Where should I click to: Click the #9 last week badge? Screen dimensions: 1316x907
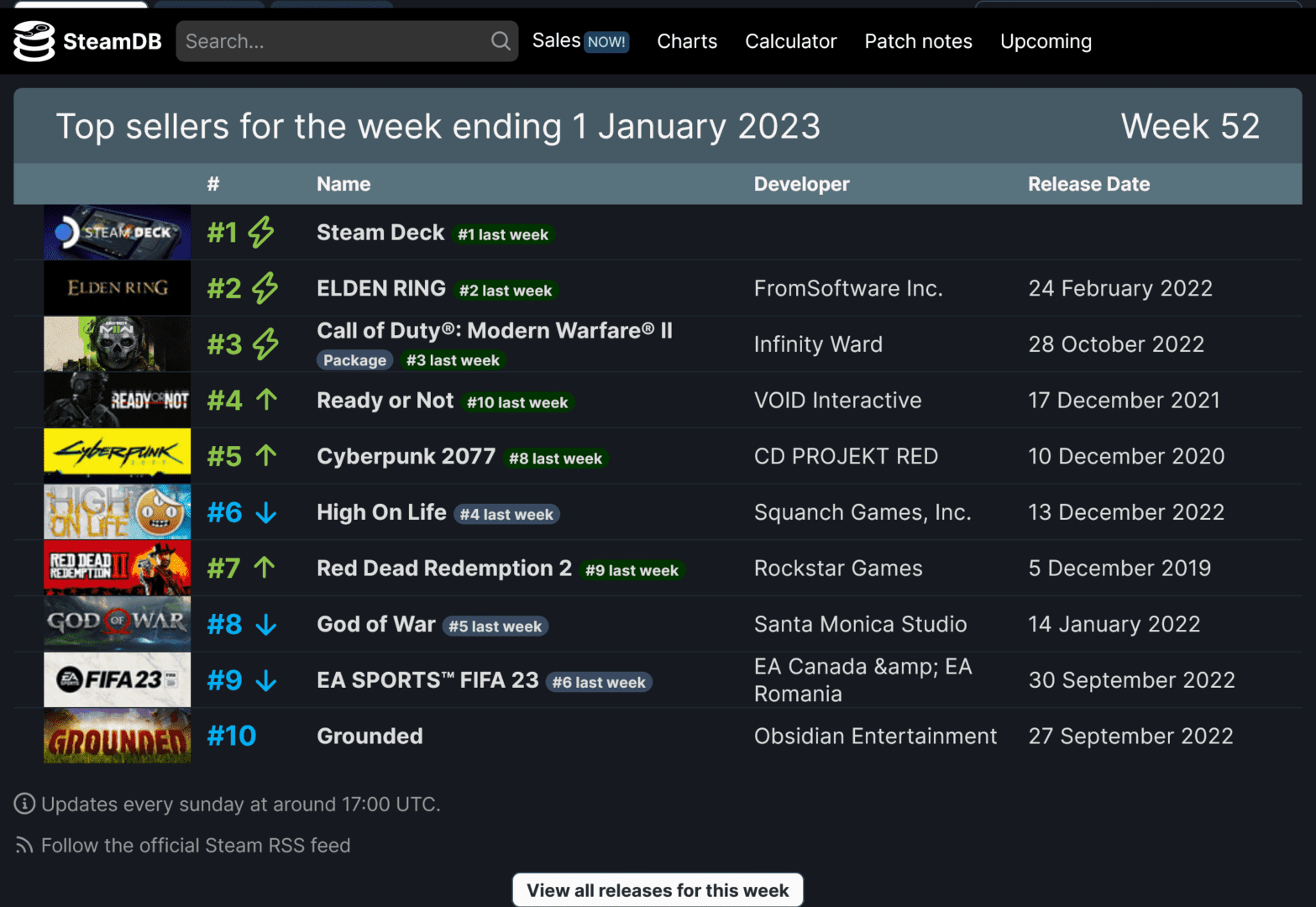[x=632, y=570]
